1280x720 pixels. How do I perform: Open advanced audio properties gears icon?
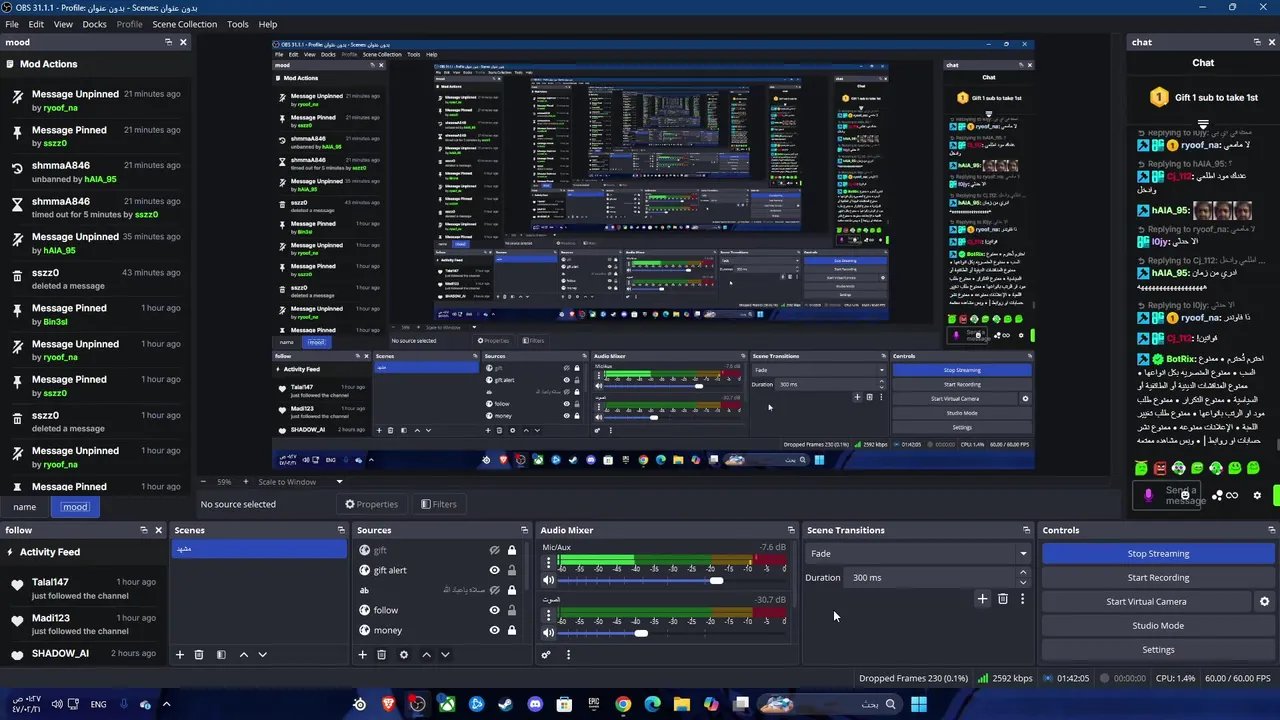(546, 655)
